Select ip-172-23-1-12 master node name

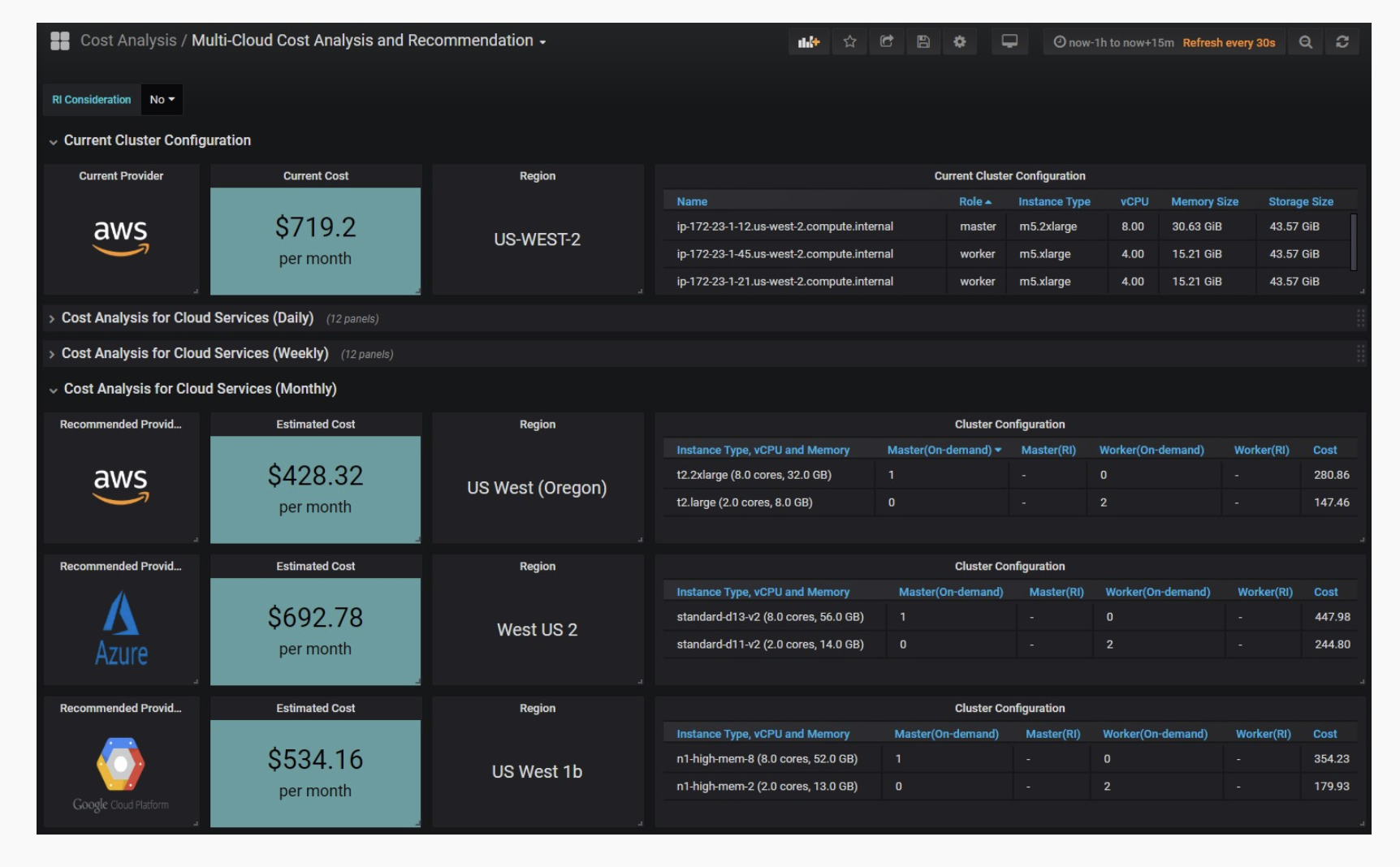[784, 226]
